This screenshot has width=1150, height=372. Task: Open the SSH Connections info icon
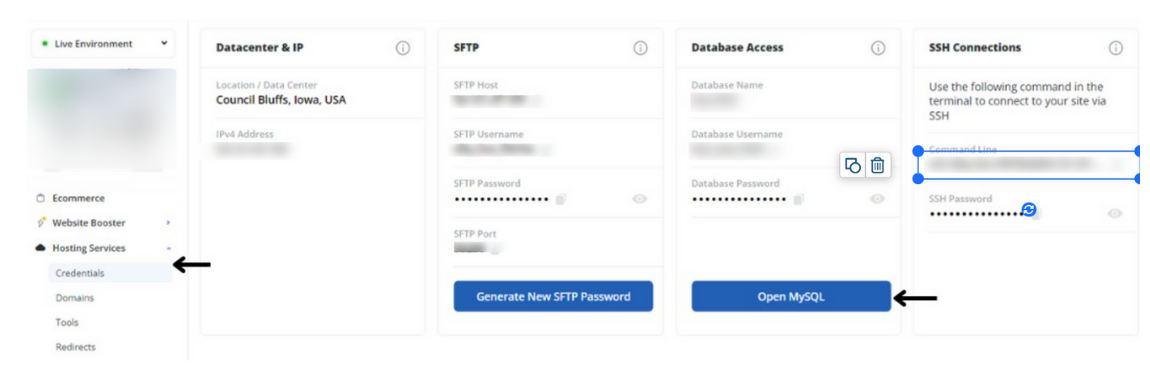click(1116, 48)
